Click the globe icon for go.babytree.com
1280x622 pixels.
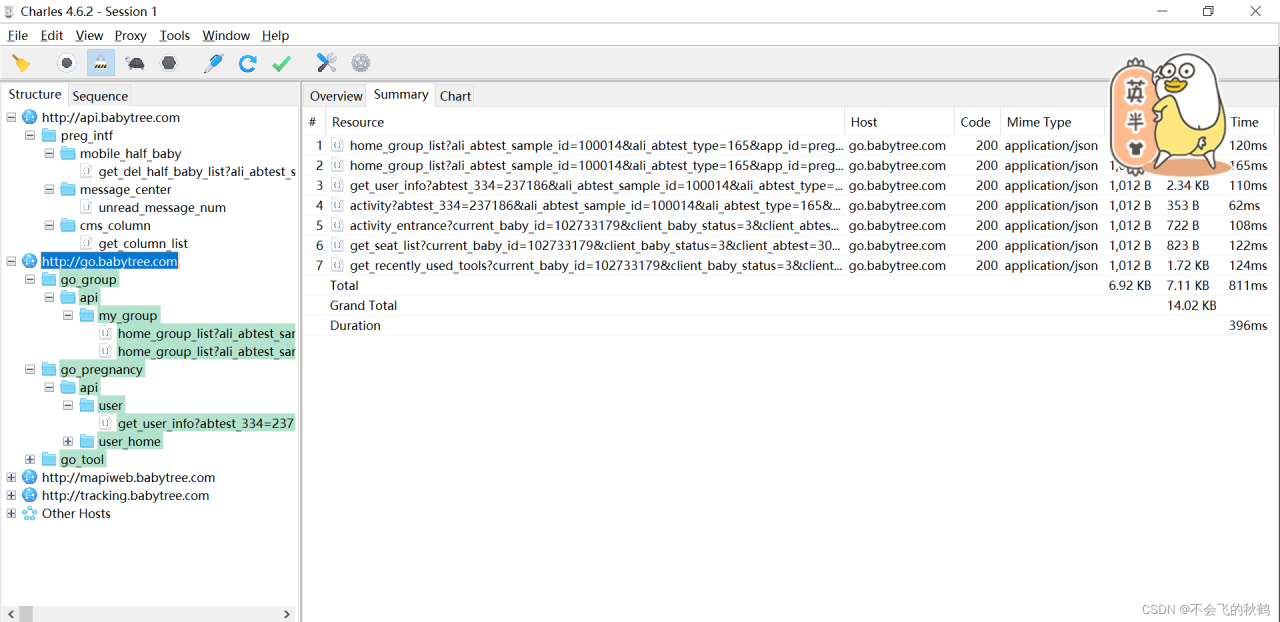30,261
